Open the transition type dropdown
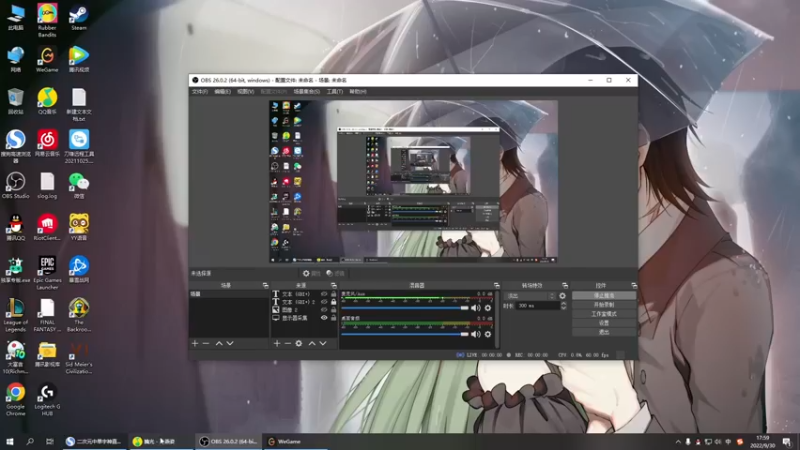Viewport: 800px width, 450px height. coord(530,296)
